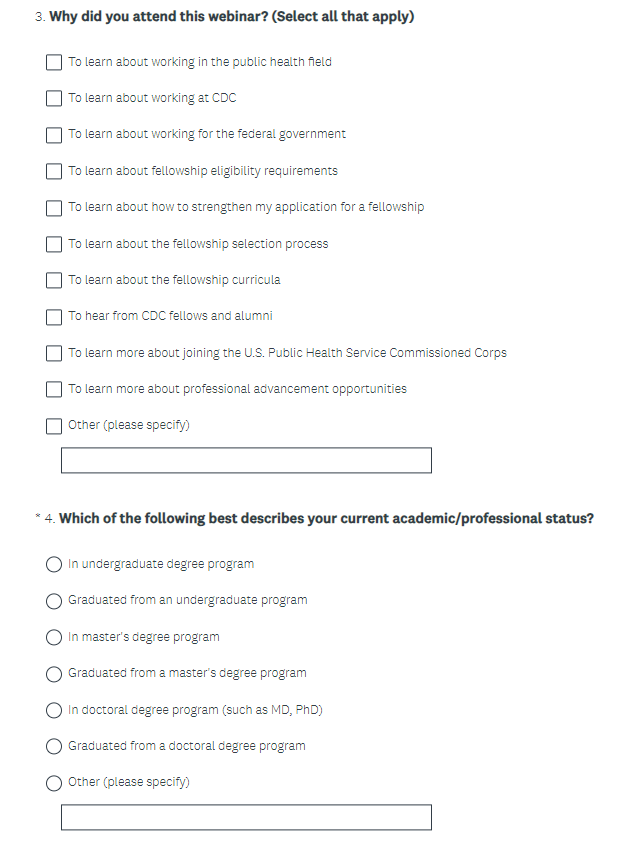644x848 pixels.
Task: Pick 'Graduated from a master's degree program'
Action: [x=54, y=673]
